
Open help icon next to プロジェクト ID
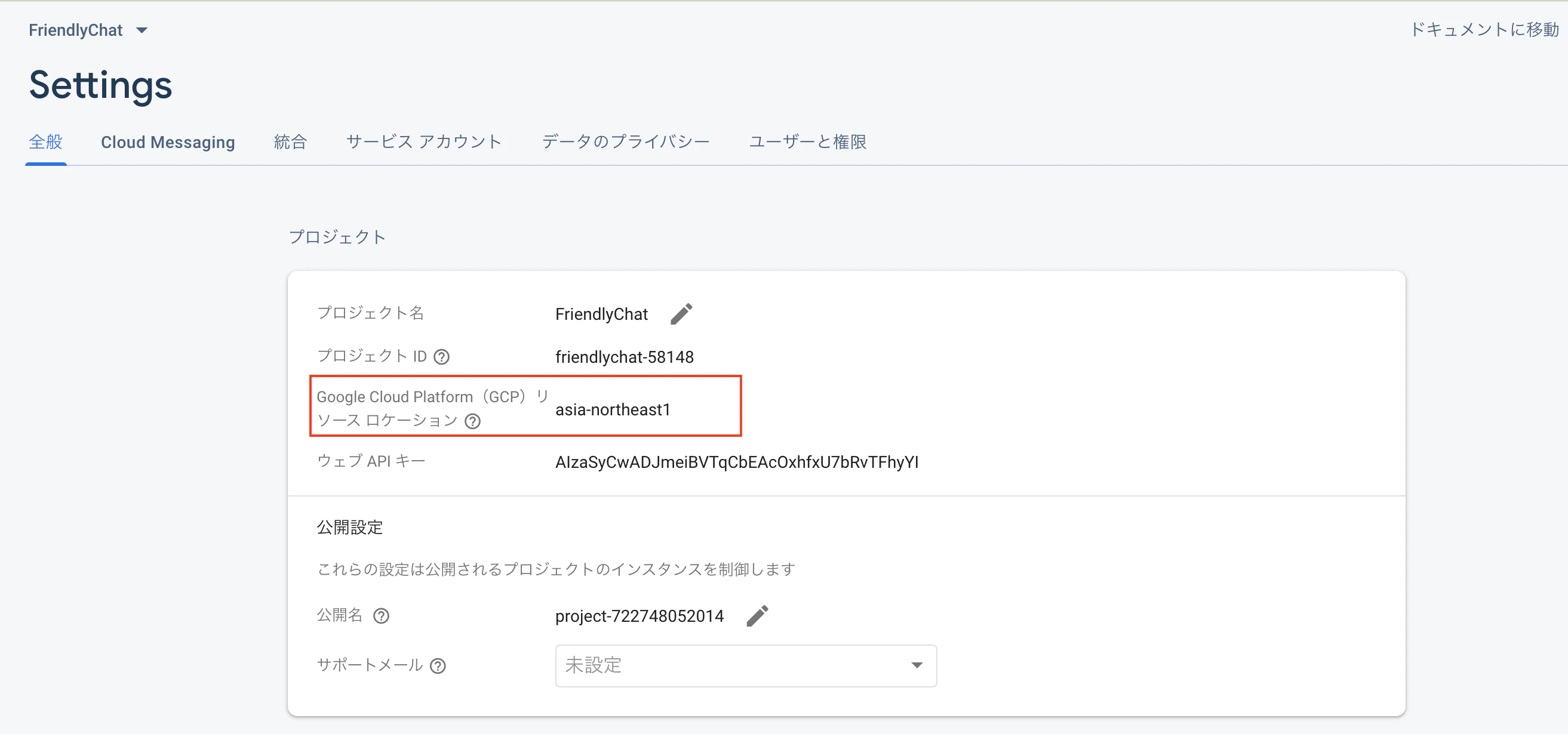click(x=441, y=357)
